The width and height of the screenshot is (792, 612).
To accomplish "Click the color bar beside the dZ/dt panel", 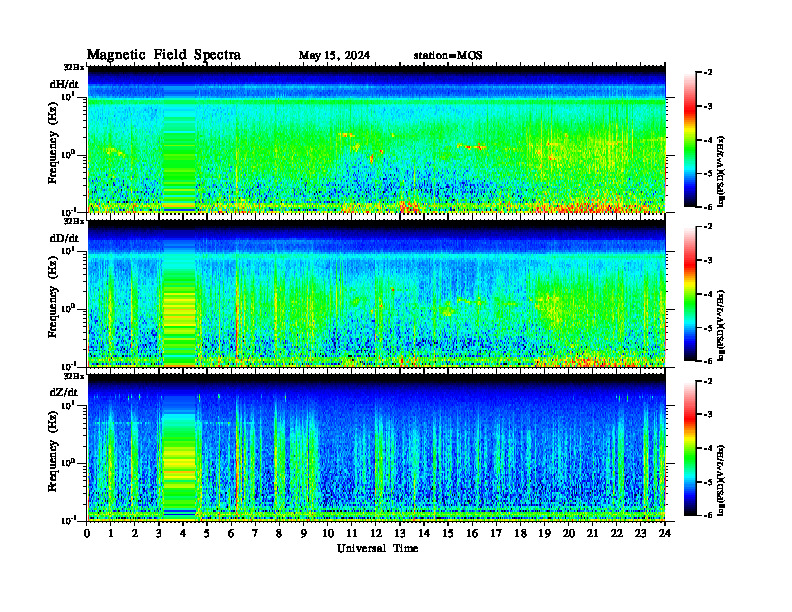I will point(690,448).
